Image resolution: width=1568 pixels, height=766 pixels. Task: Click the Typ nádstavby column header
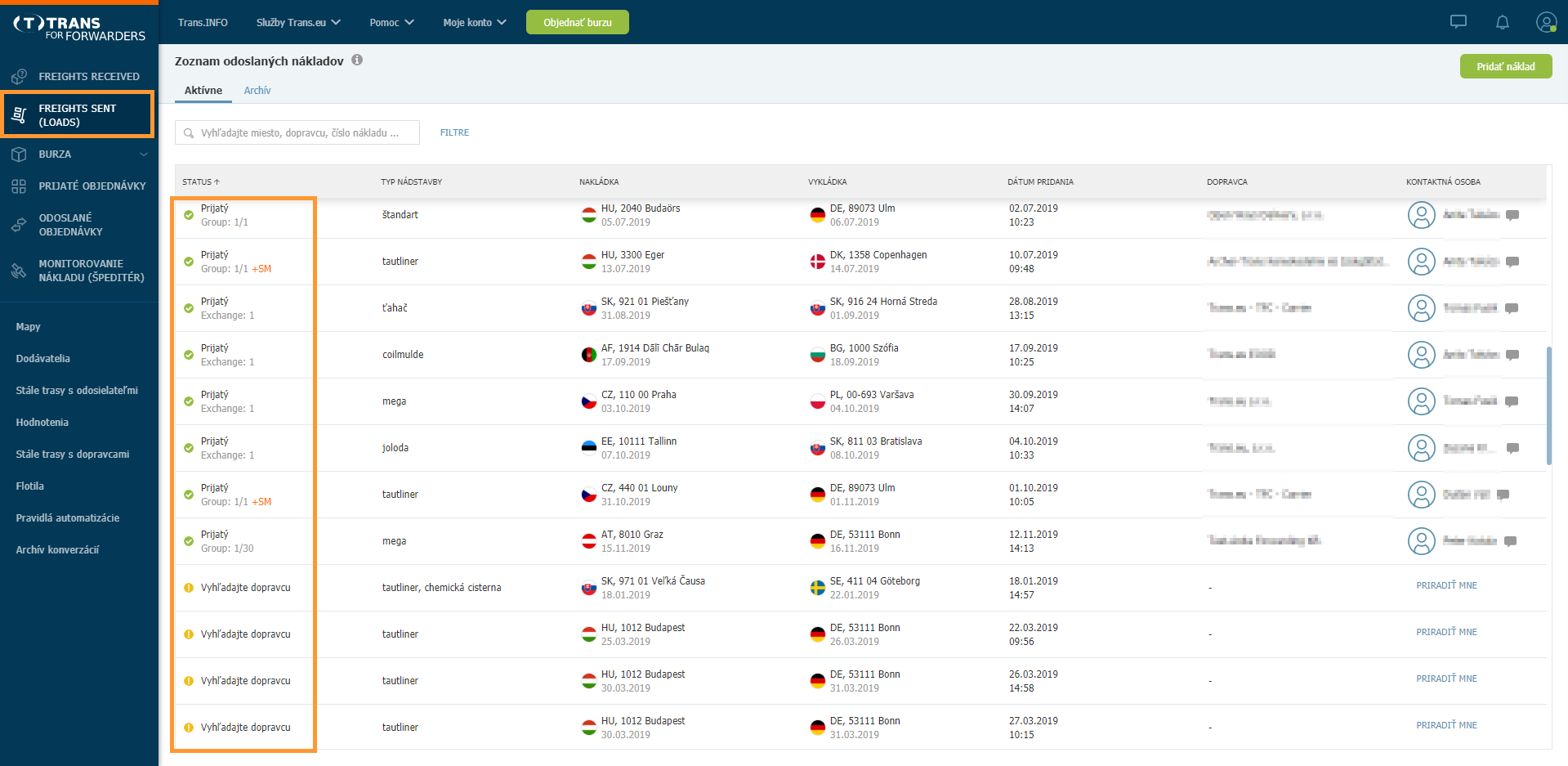411,181
